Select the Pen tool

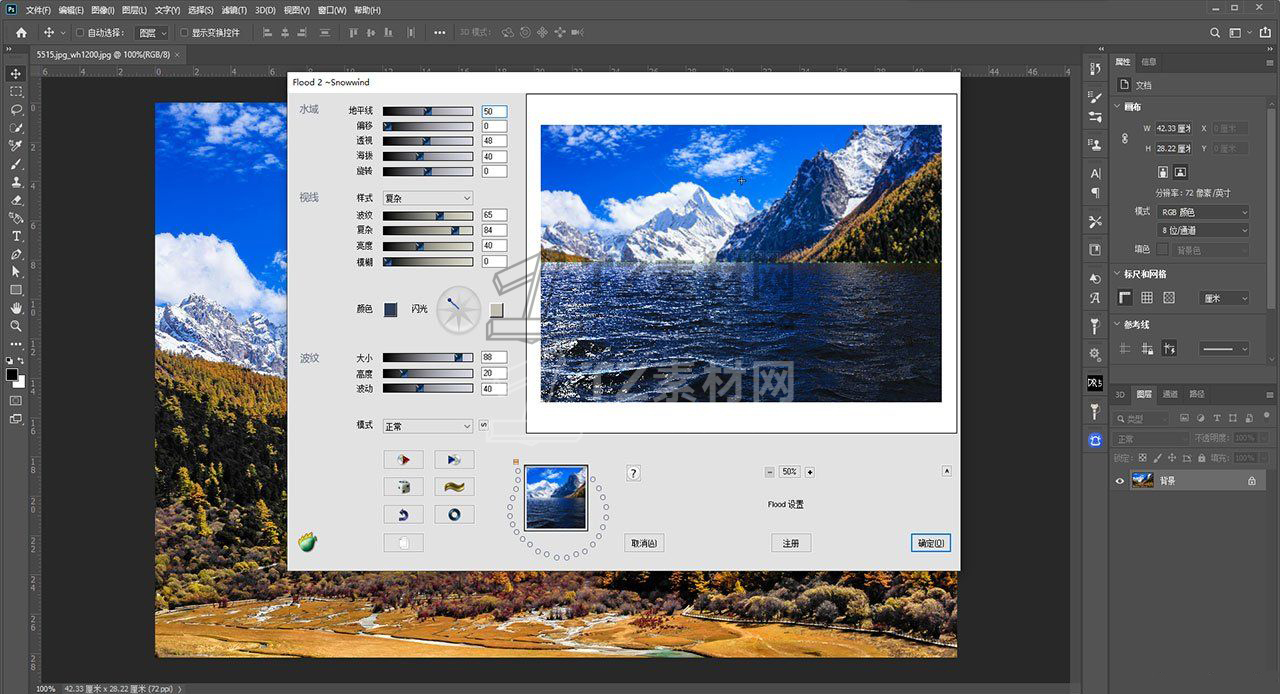[x=16, y=254]
